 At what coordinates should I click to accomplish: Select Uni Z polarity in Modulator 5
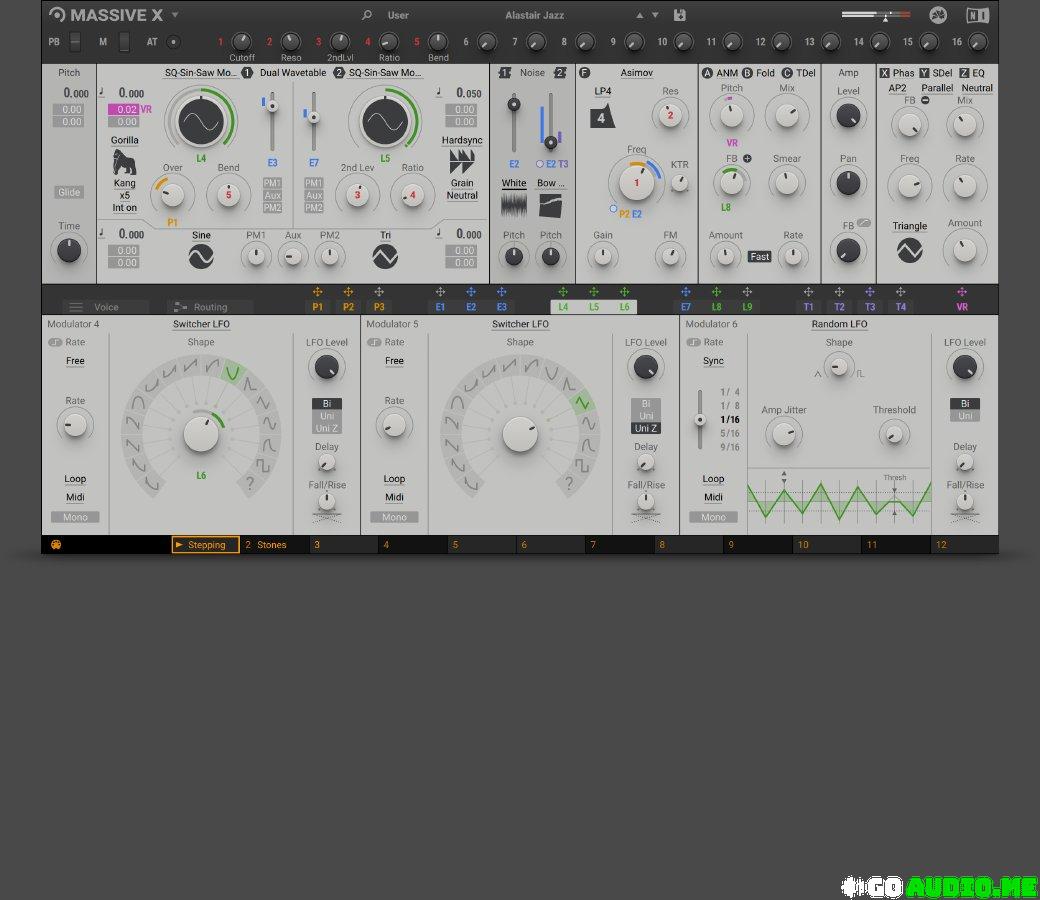(x=646, y=428)
